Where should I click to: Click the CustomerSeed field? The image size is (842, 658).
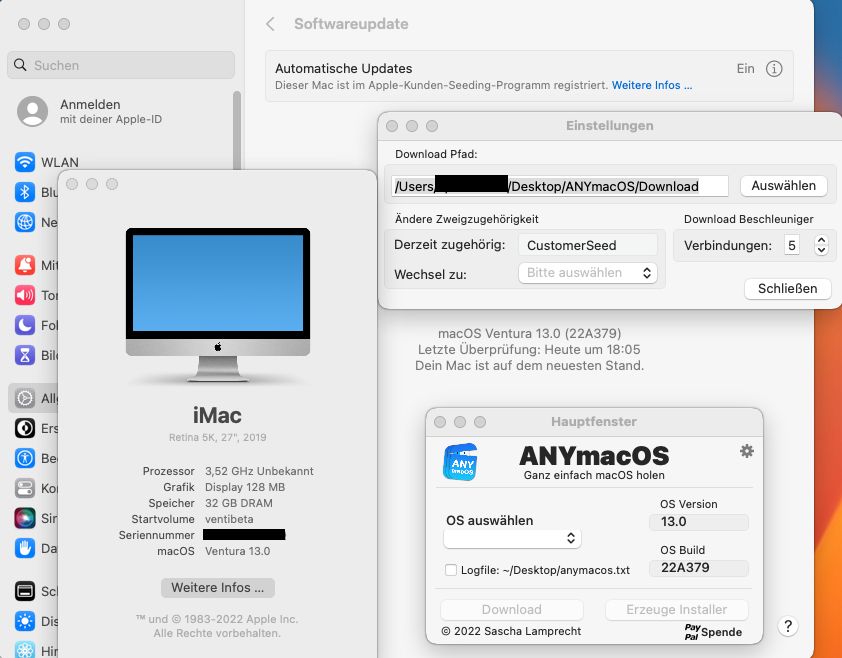(x=588, y=245)
